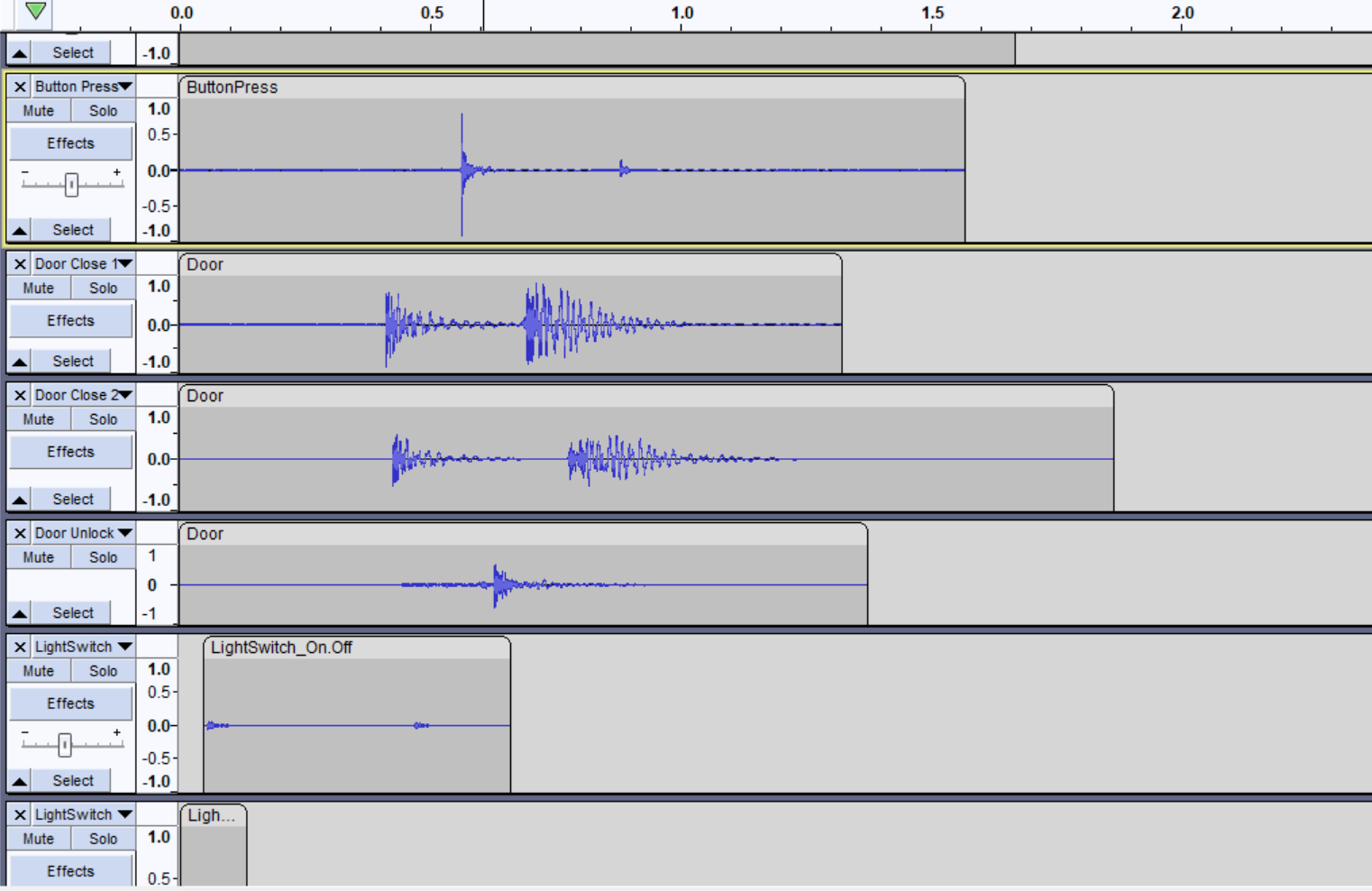1372x891 pixels.
Task: Collapse the Door Unlock track arrow
Action: 19,612
